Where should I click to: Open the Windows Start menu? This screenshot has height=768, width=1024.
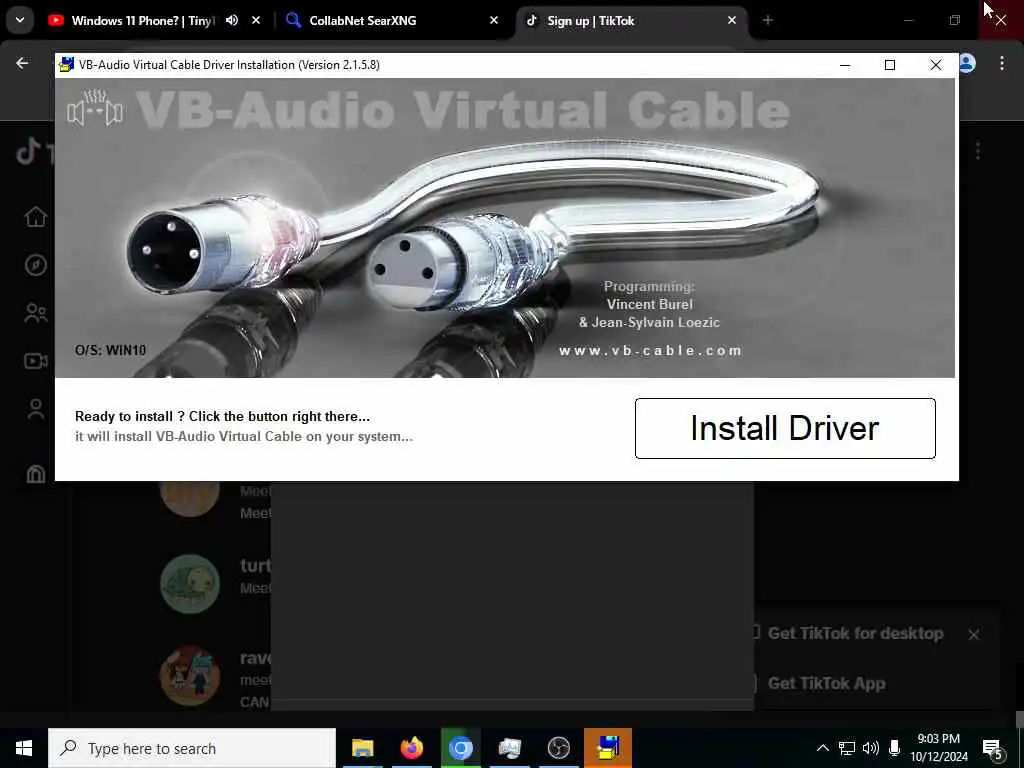pos(24,748)
